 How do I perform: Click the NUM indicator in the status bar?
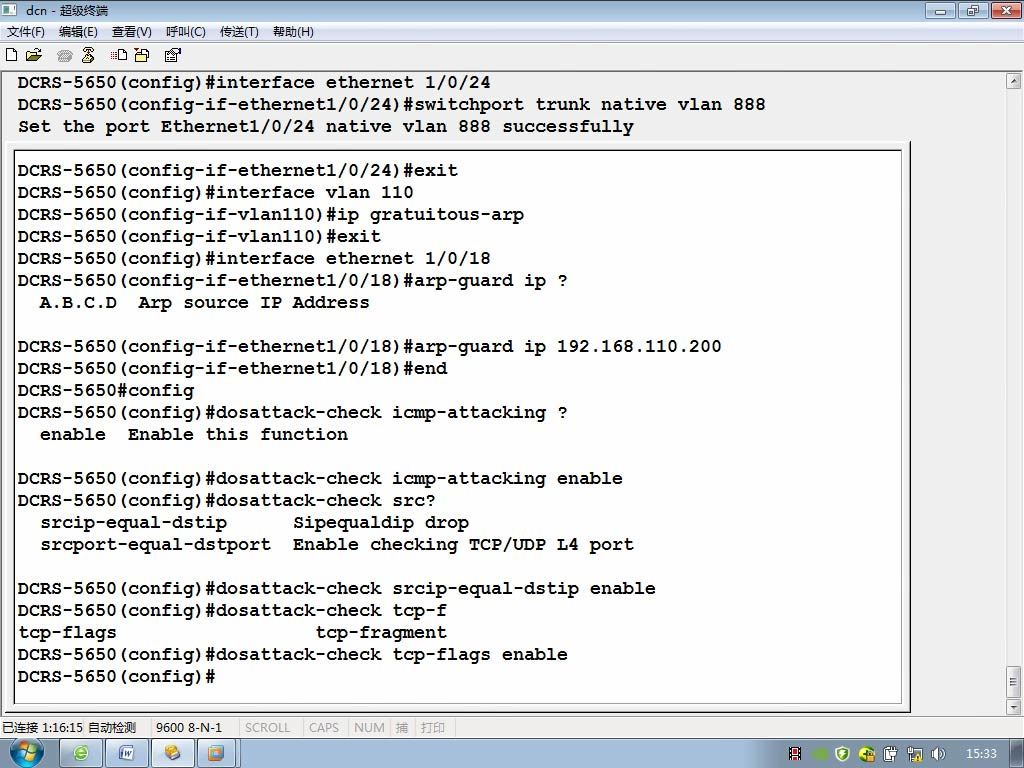point(369,728)
